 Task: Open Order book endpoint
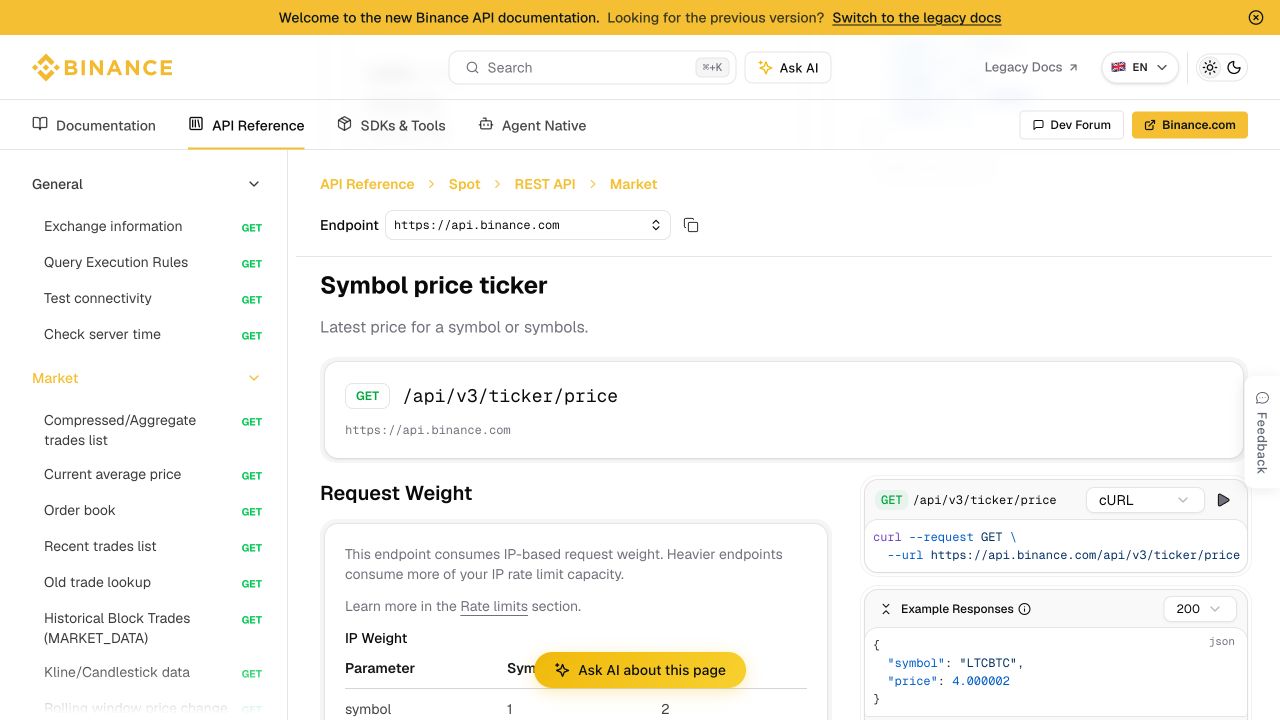[x=153, y=511]
